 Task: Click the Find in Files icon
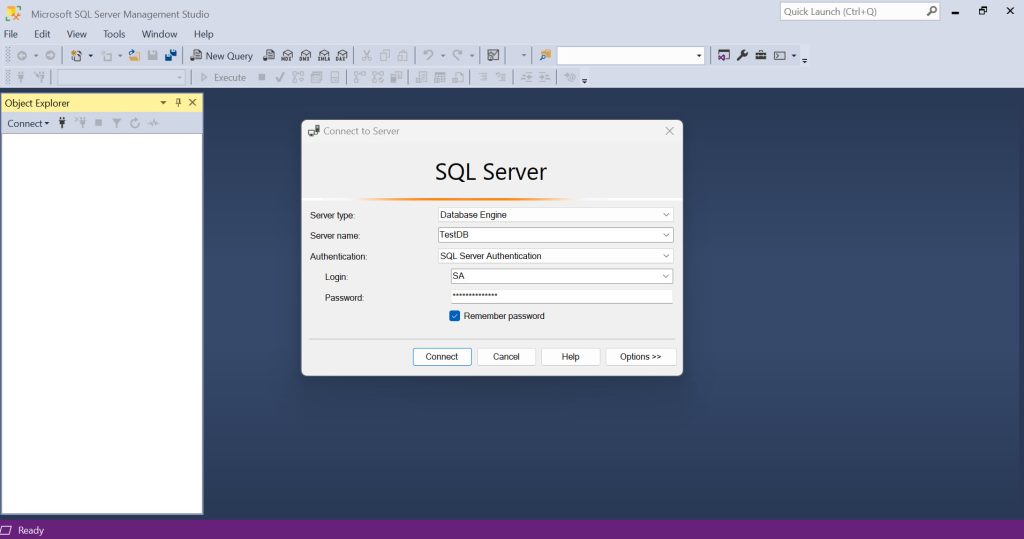click(545, 56)
